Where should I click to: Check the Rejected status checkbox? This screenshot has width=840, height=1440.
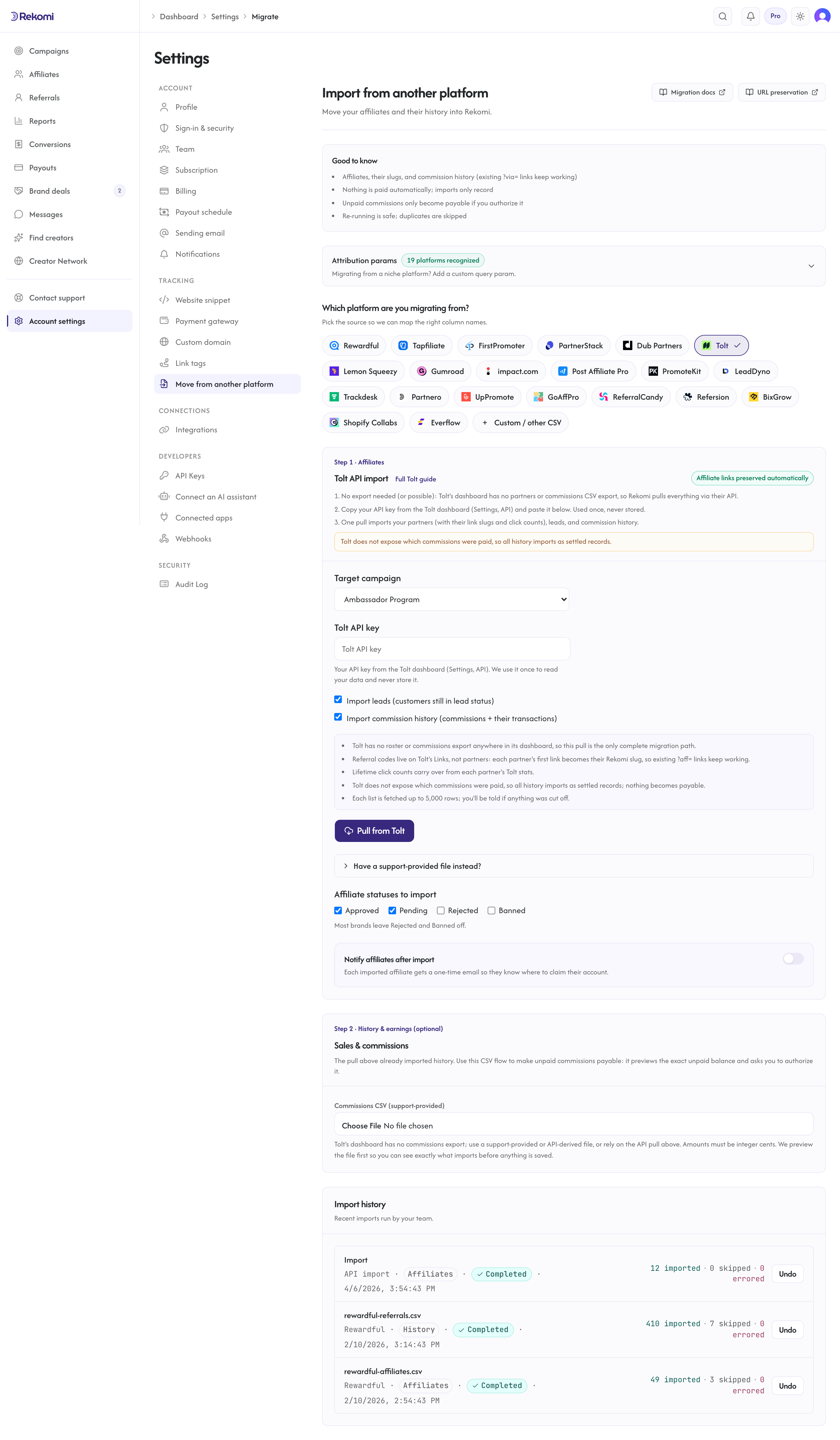441,910
